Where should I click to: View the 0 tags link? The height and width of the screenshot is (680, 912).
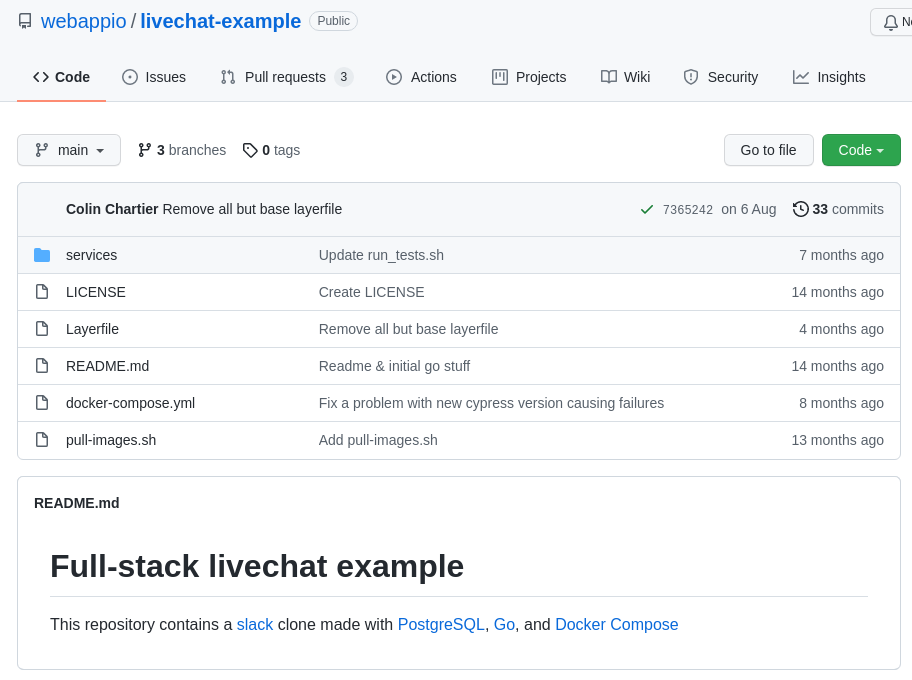click(x=272, y=150)
